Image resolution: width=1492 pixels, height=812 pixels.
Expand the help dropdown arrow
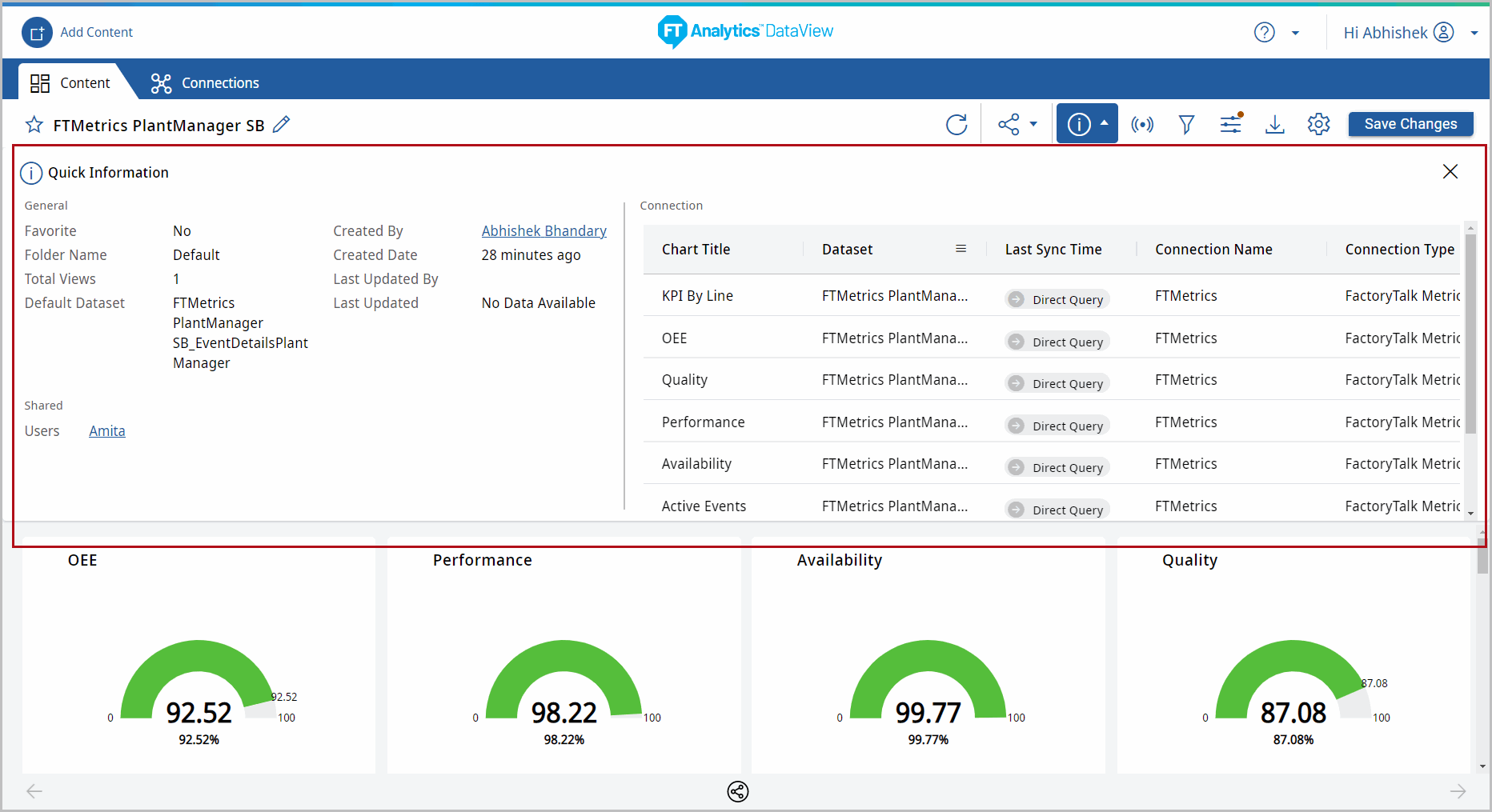tap(1295, 34)
